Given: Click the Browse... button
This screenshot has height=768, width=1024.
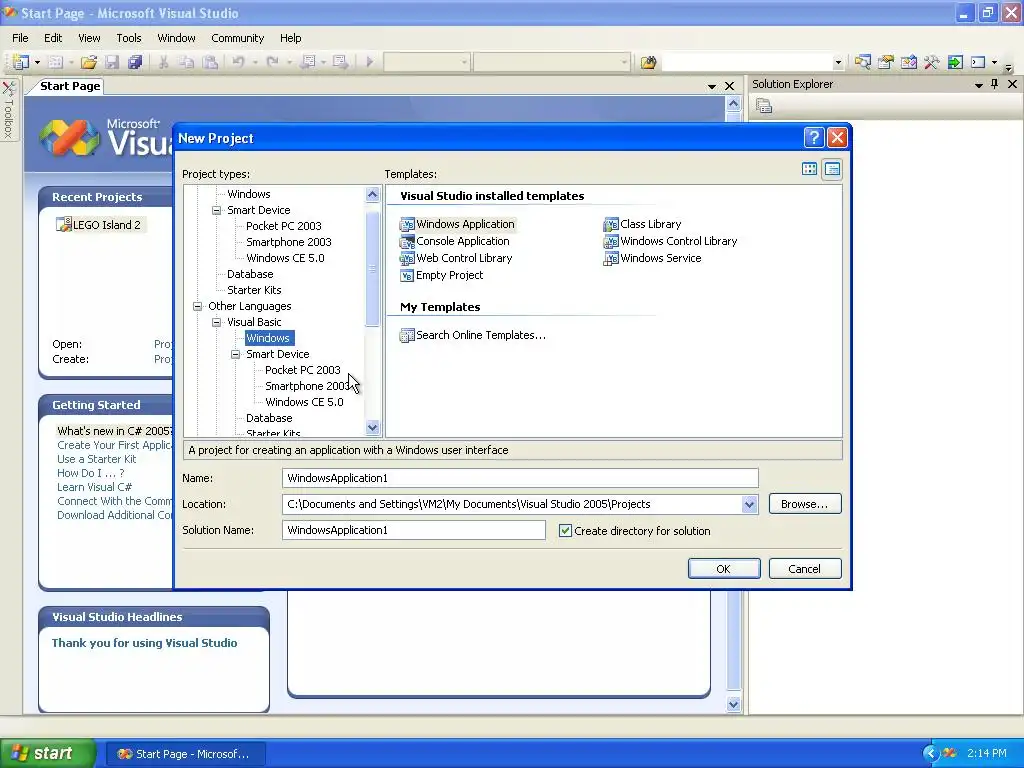Looking at the screenshot, I should (x=805, y=504).
